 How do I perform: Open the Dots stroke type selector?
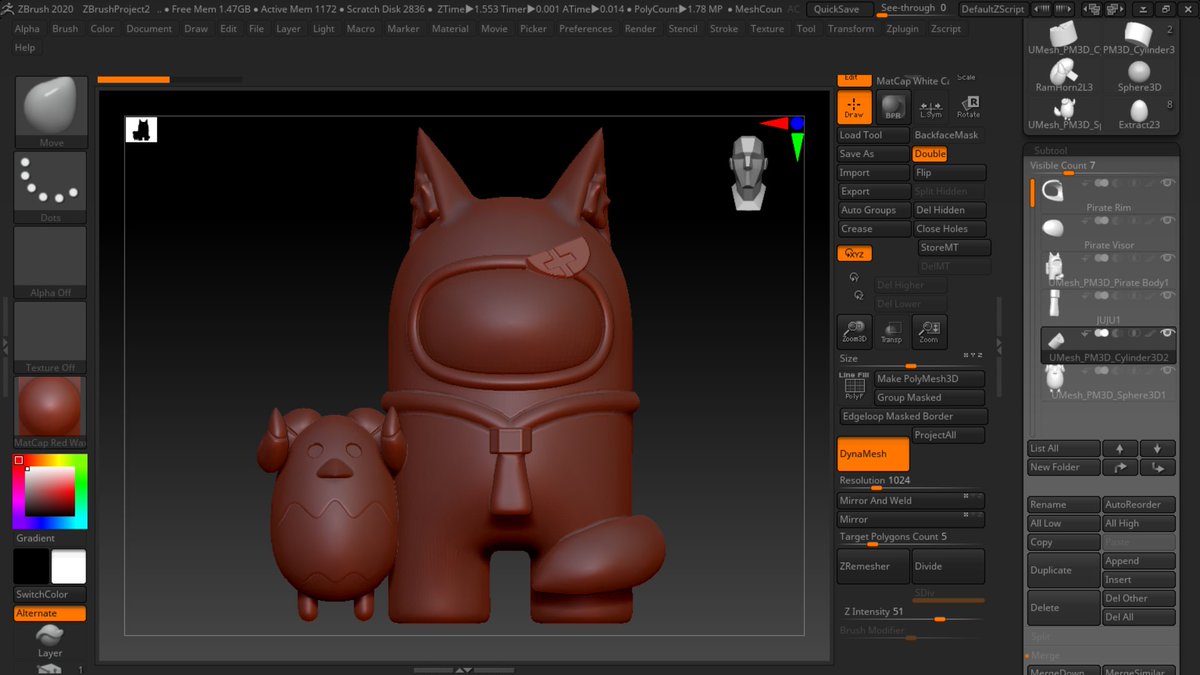50,187
